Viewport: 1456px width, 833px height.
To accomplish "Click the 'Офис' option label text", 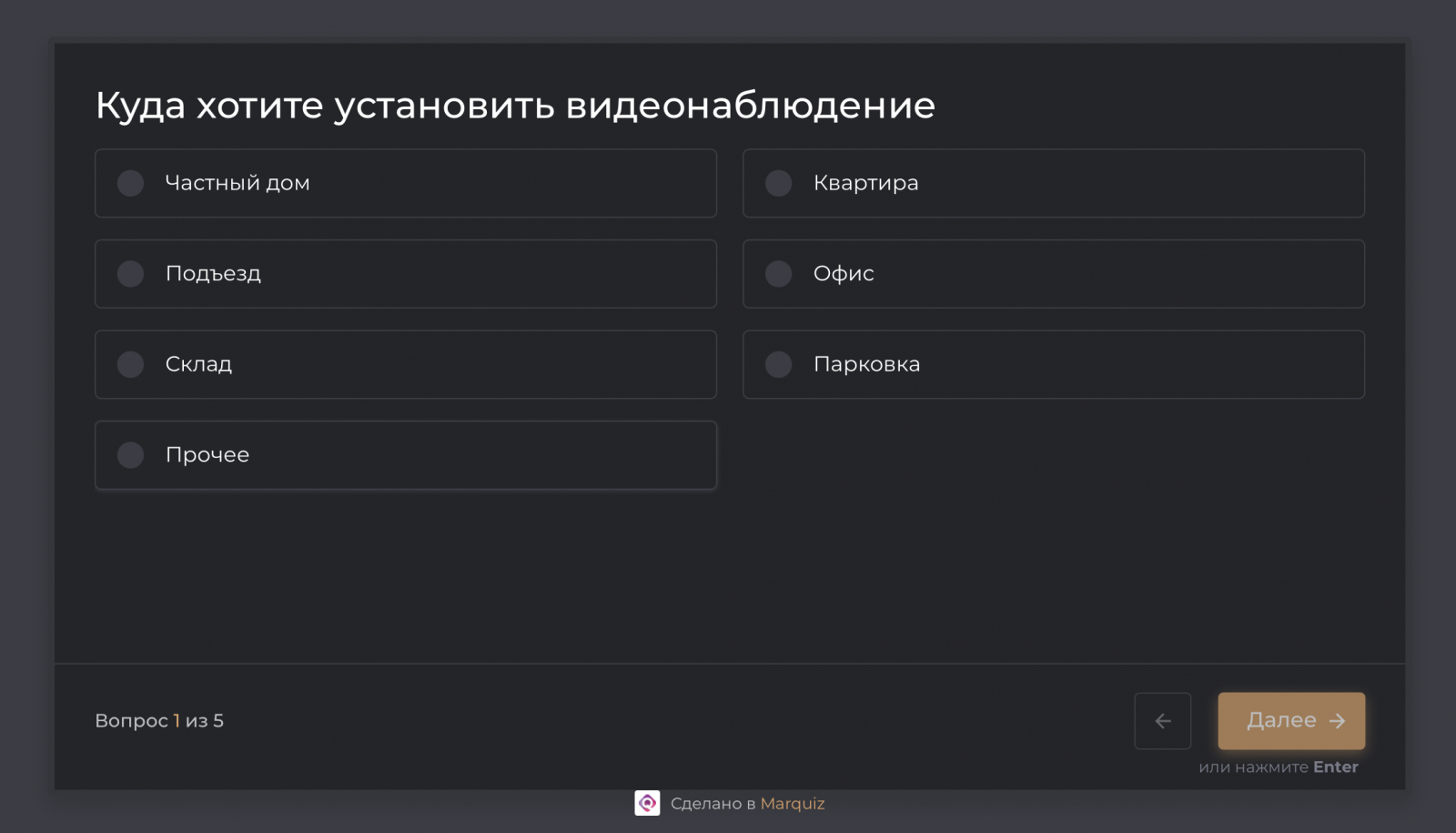I will coord(844,274).
